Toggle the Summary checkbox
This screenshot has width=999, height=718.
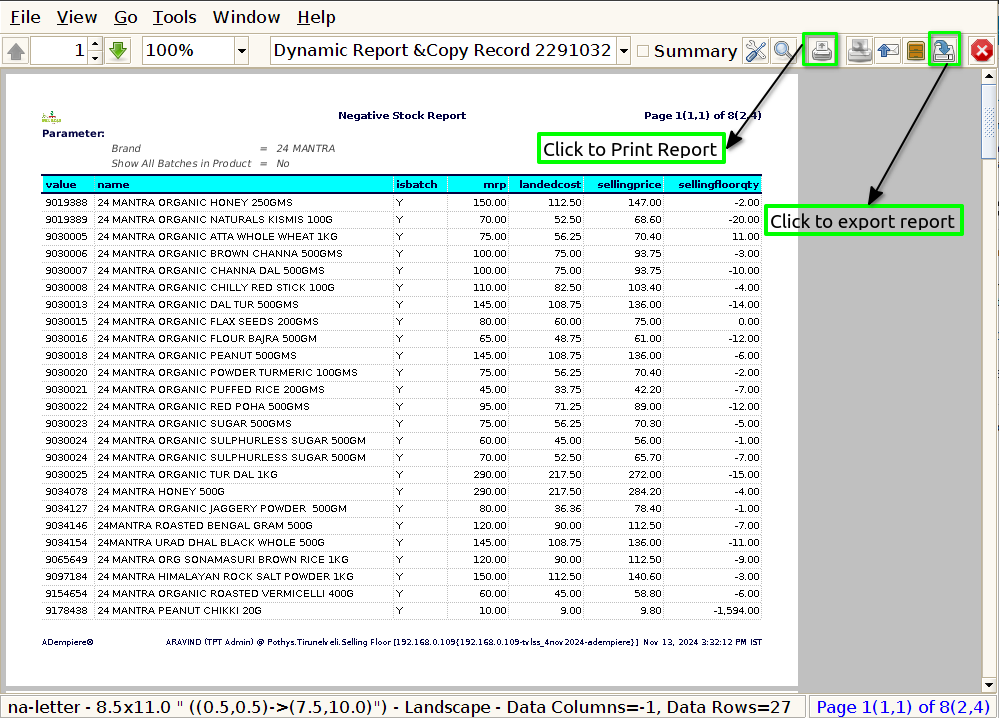pos(643,51)
